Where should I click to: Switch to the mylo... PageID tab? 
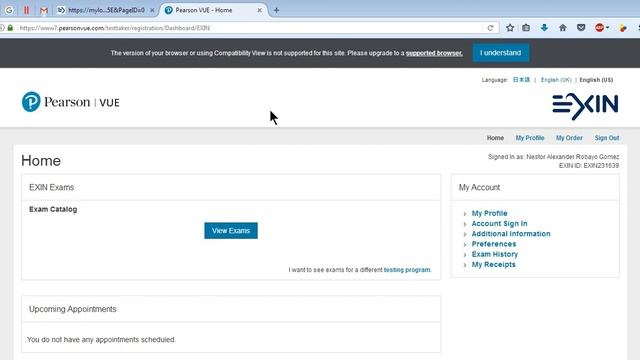(x=105, y=10)
